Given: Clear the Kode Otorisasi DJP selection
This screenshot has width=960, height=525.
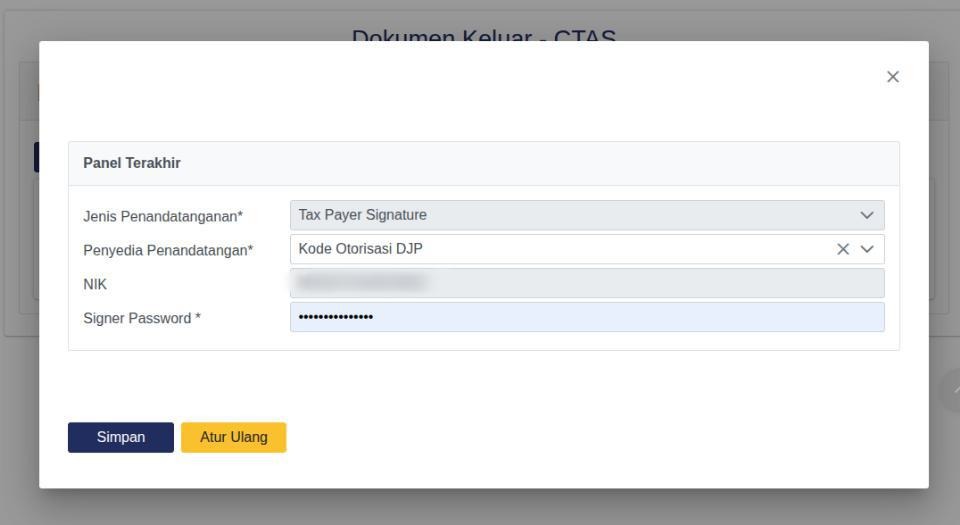Looking at the screenshot, I should pos(843,249).
